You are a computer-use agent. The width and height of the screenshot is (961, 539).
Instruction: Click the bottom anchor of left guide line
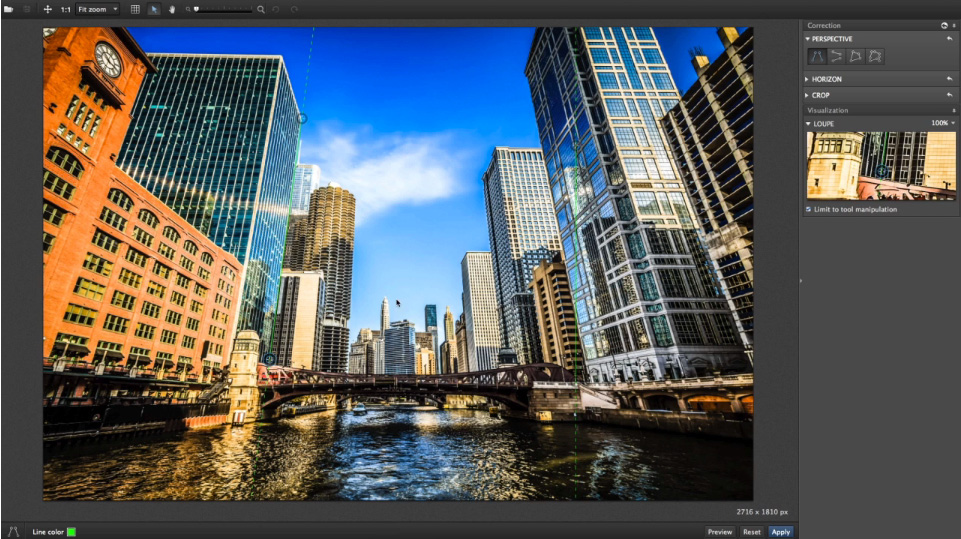270,359
